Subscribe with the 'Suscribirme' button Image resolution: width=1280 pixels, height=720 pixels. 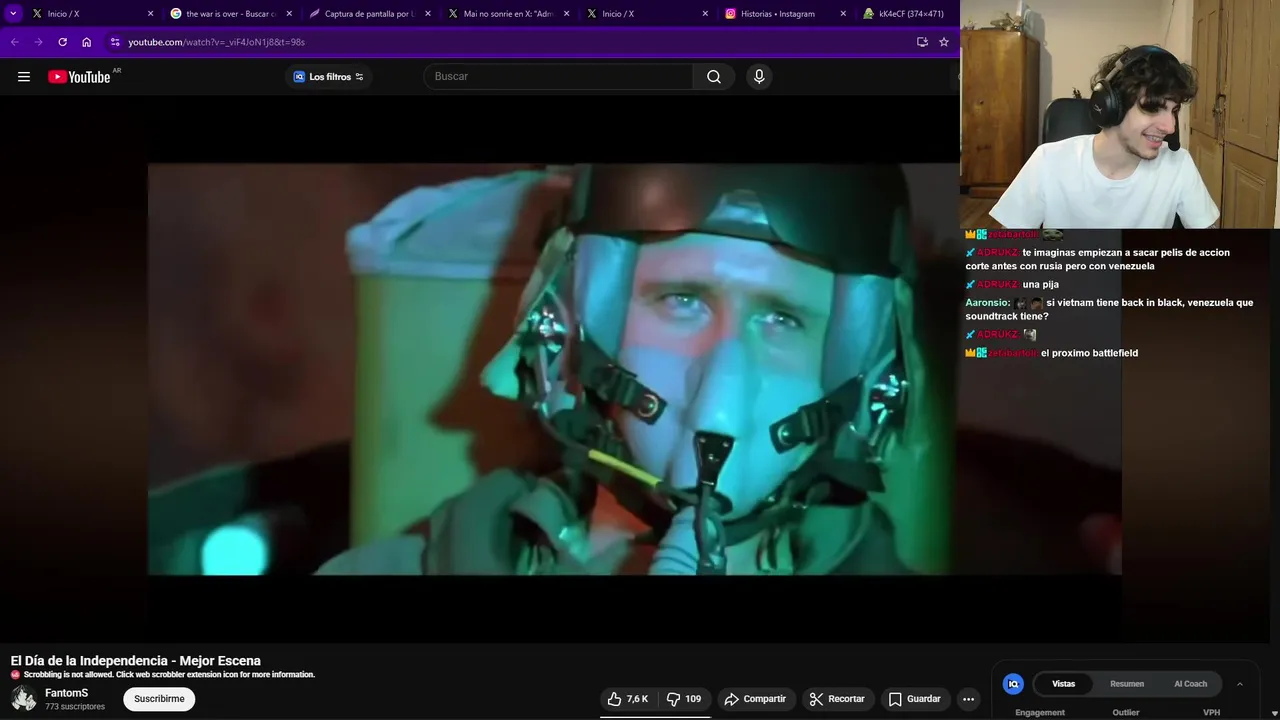[x=159, y=699]
